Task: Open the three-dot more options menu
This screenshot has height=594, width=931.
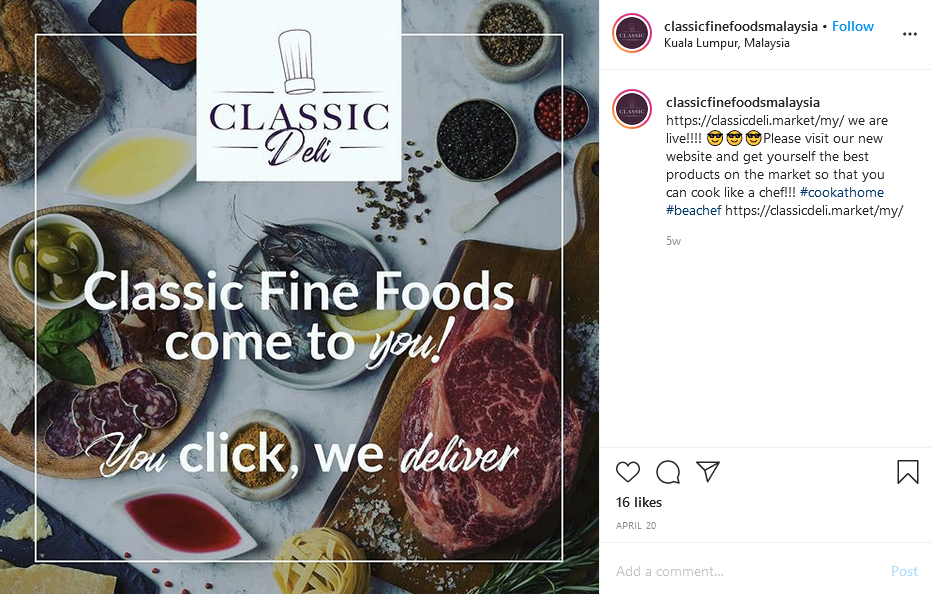Action: [x=910, y=34]
